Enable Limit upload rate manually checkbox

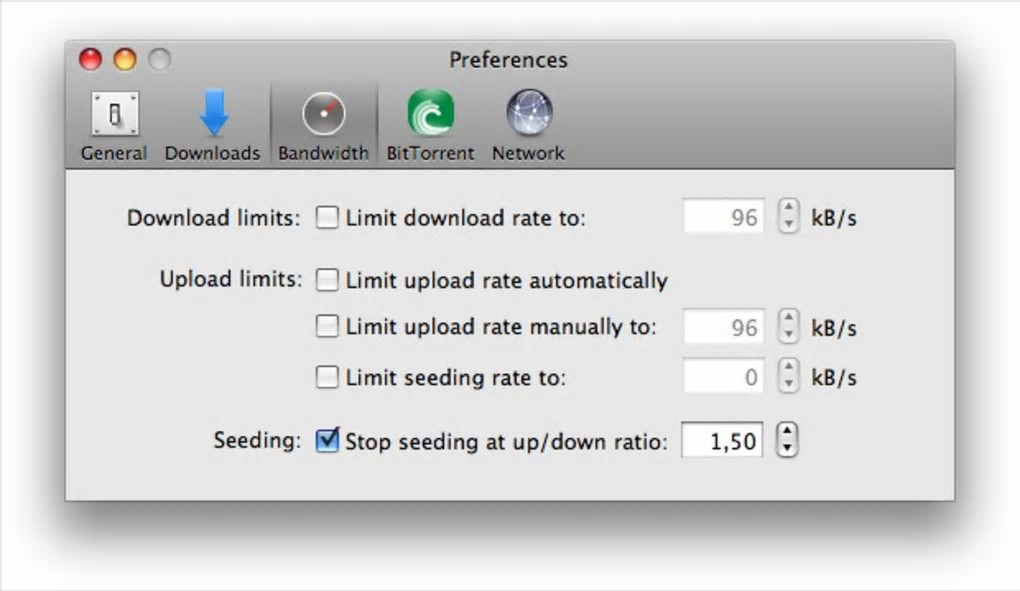(327, 326)
